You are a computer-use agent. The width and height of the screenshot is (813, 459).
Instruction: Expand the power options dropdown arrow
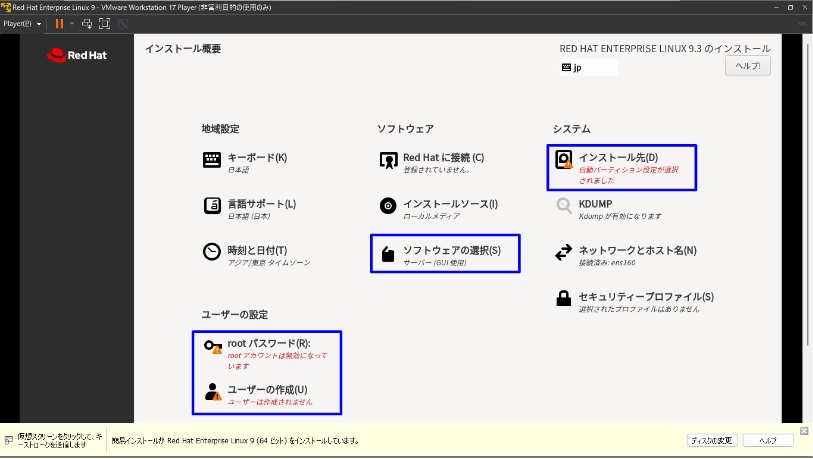72,24
